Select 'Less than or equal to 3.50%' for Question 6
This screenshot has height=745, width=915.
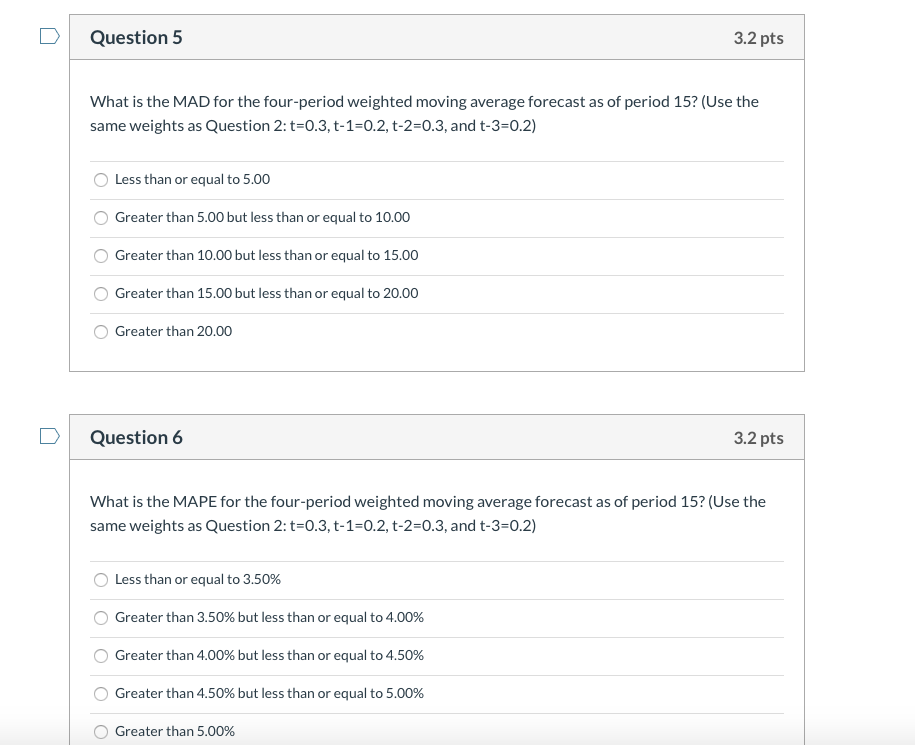point(101,580)
